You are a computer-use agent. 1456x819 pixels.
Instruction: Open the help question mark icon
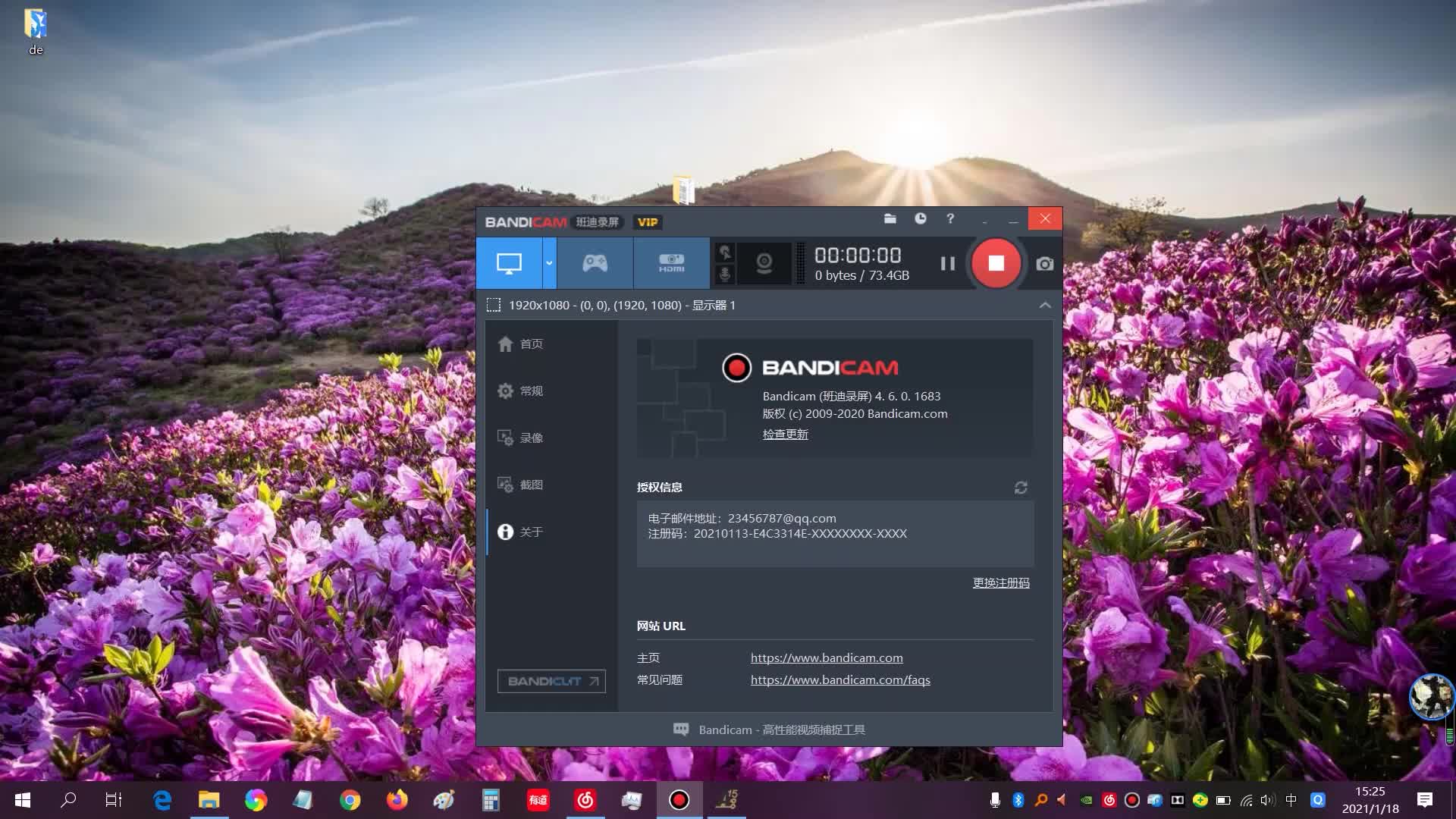click(x=949, y=218)
